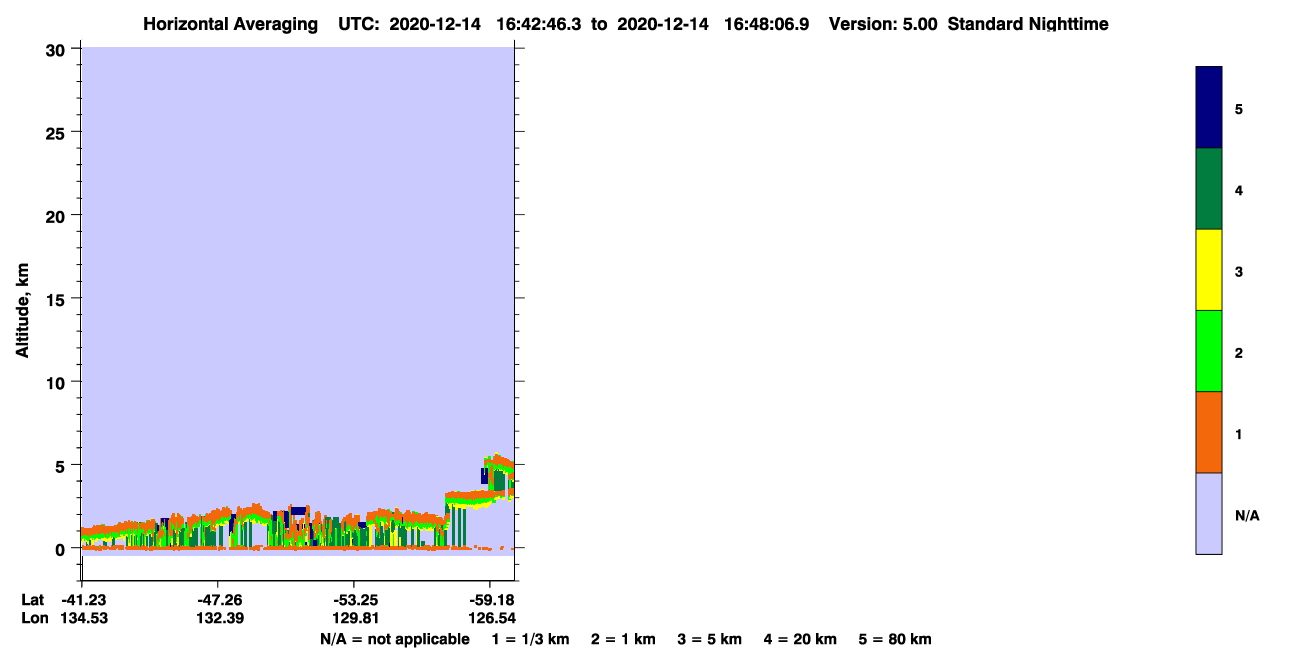Click the longitude value 132.39
The width and height of the screenshot is (1300, 667).
point(218,618)
